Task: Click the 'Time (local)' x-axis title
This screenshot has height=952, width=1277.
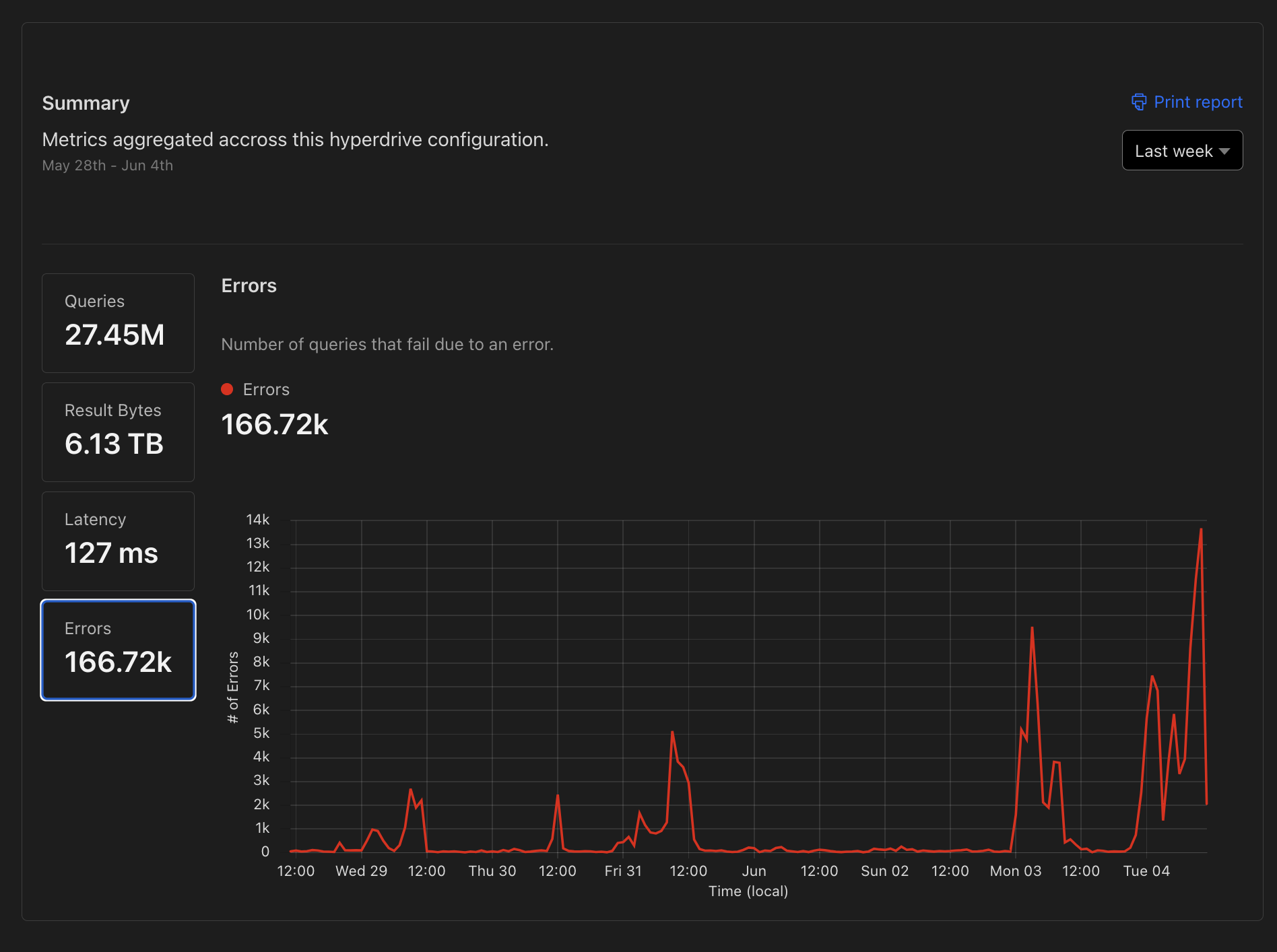Action: point(748,891)
